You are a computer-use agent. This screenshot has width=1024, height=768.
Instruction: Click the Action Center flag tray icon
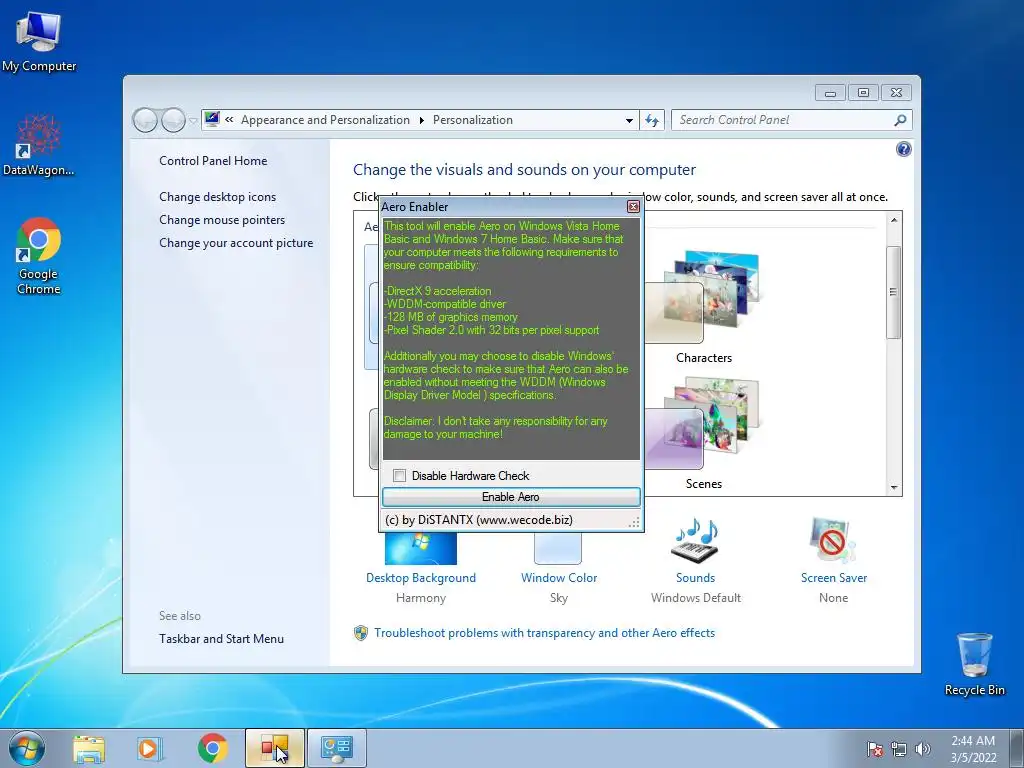point(874,749)
